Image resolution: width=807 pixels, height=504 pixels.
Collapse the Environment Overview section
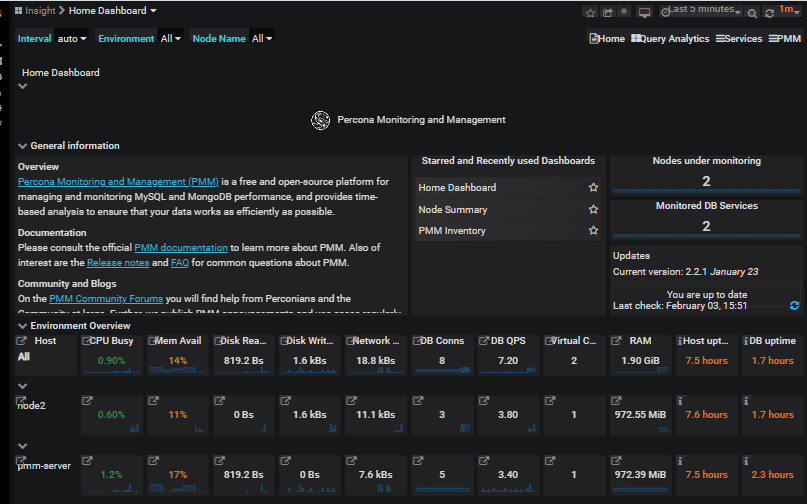[x=22, y=326]
